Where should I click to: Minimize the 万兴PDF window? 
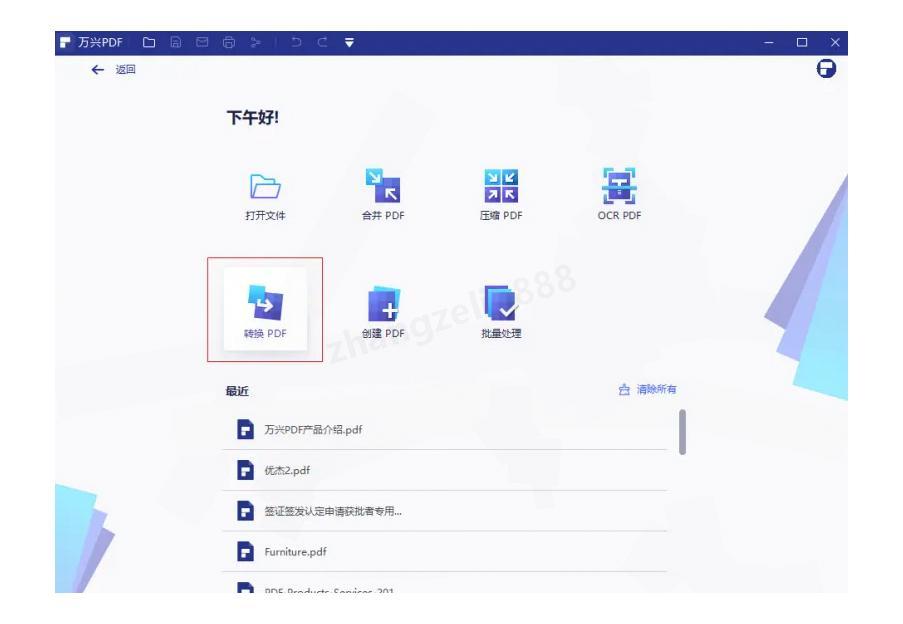(x=769, y=42)
